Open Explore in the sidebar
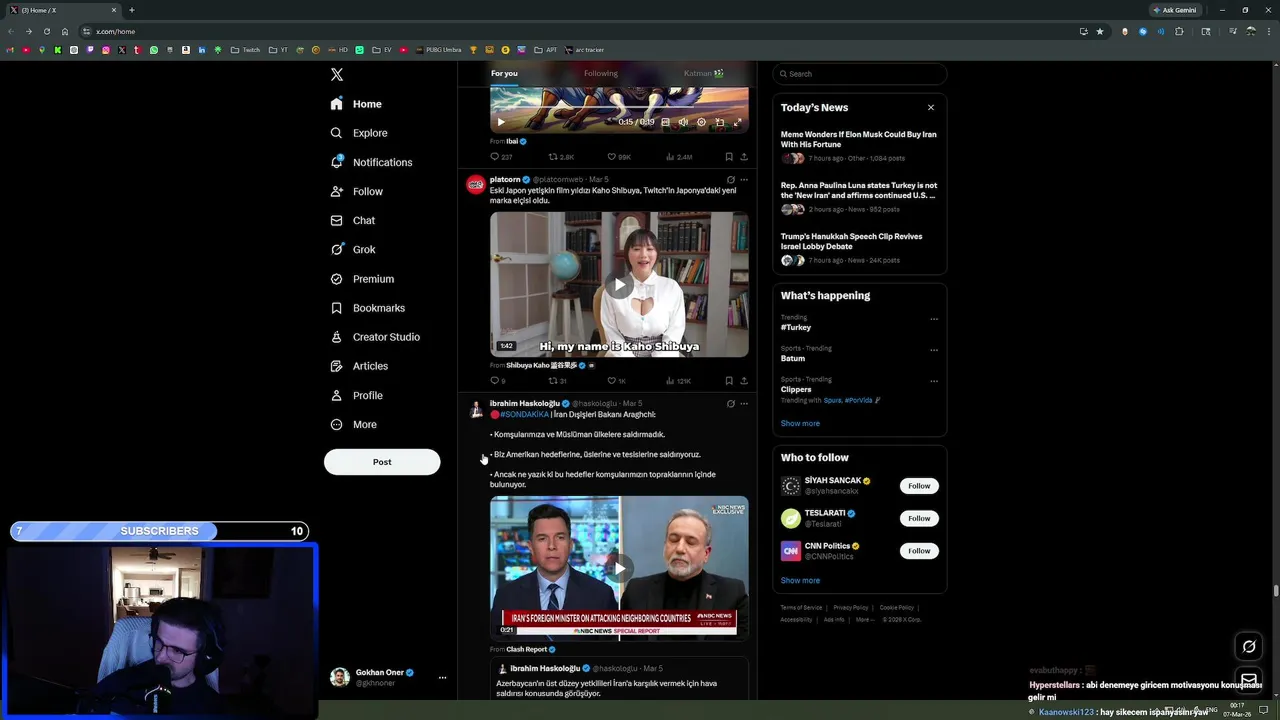1280x720 pixels. click(359, 133)
